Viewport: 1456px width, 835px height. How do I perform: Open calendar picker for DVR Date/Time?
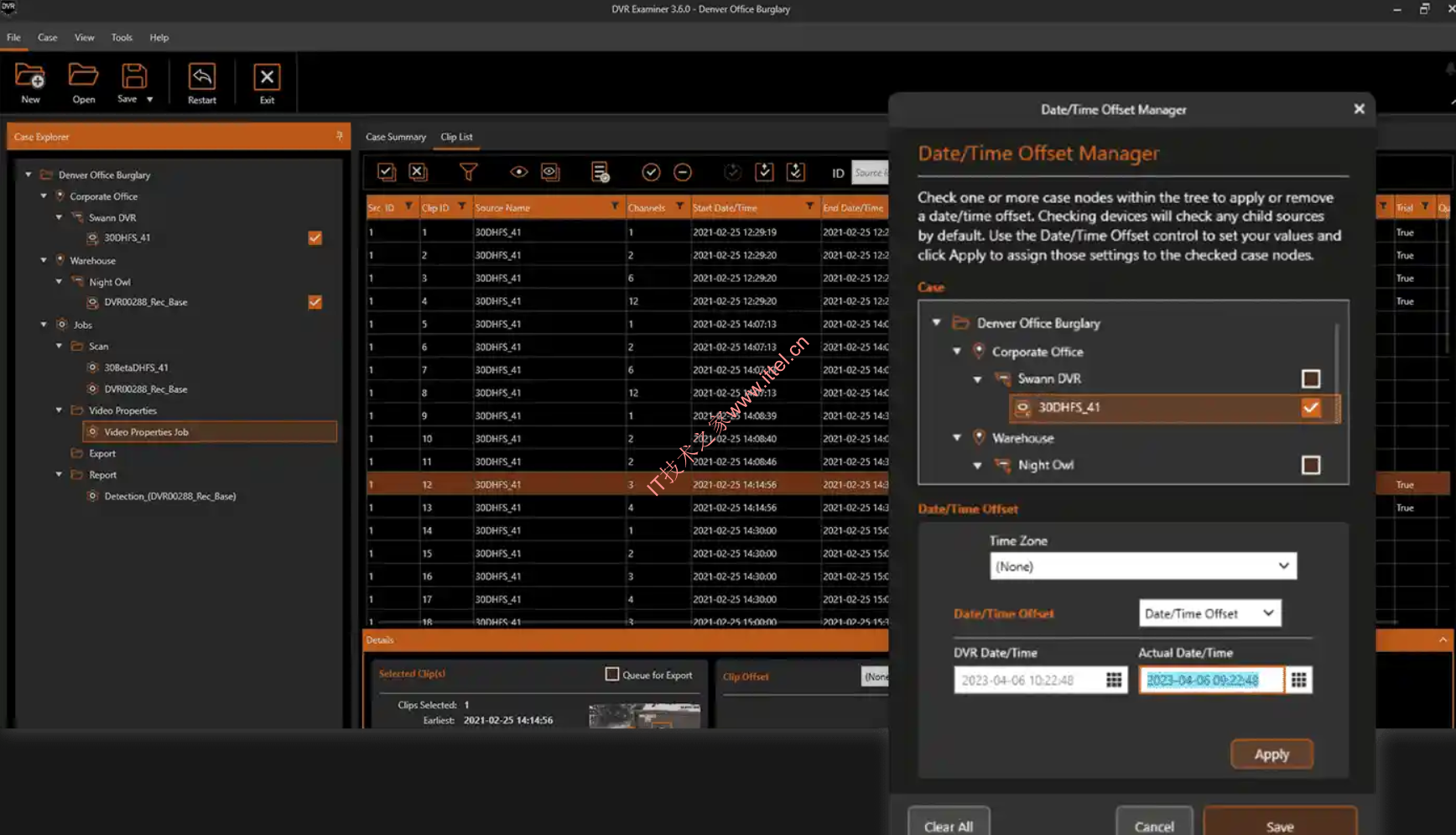1114,680
